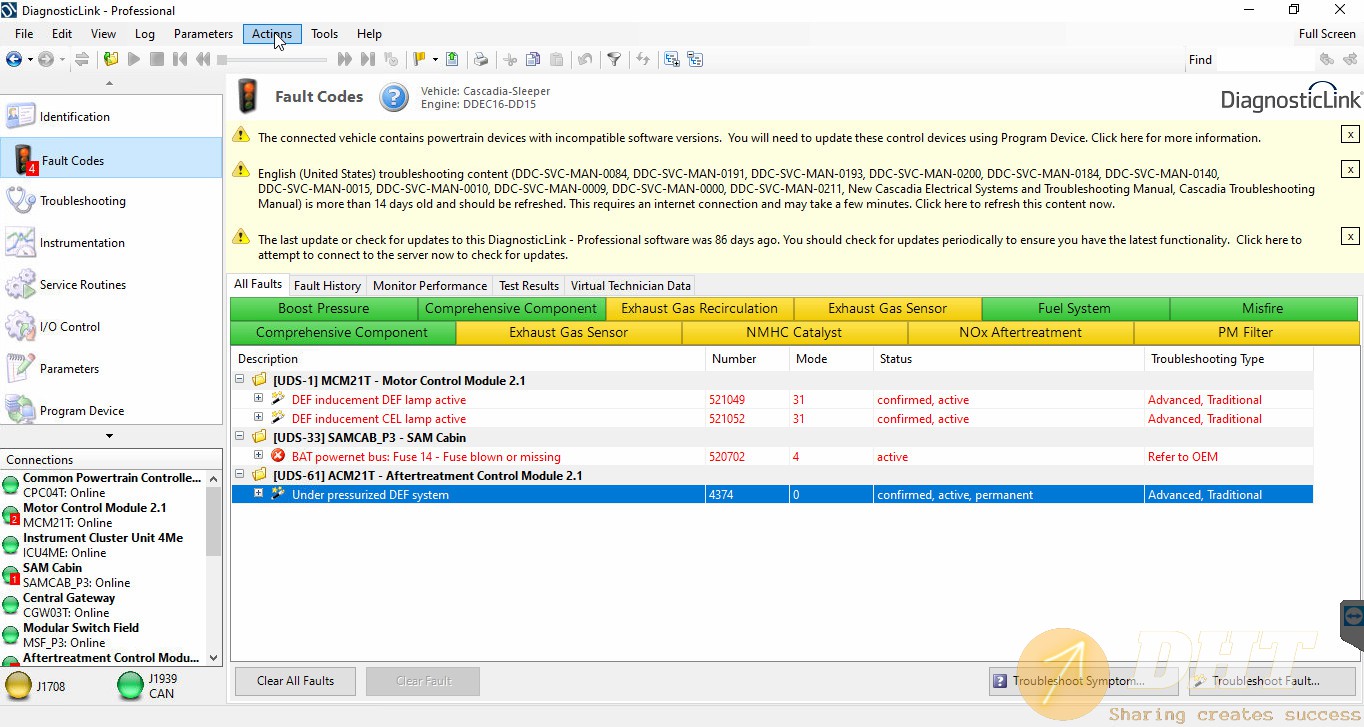Open Service Routines gears item
This screenshot has width=1364, height=727.
click(x=111, y=284)
